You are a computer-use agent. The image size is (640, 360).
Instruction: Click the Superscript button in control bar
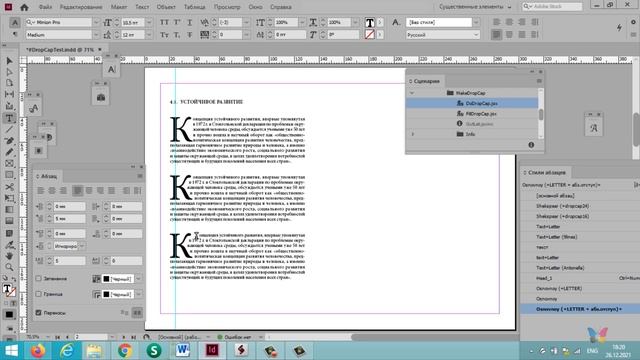[177, 22]
